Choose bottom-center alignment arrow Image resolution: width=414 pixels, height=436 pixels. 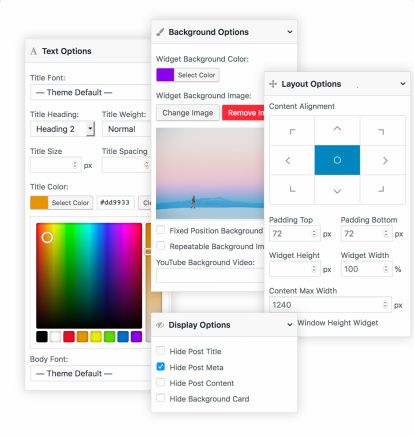pos(337,191)
